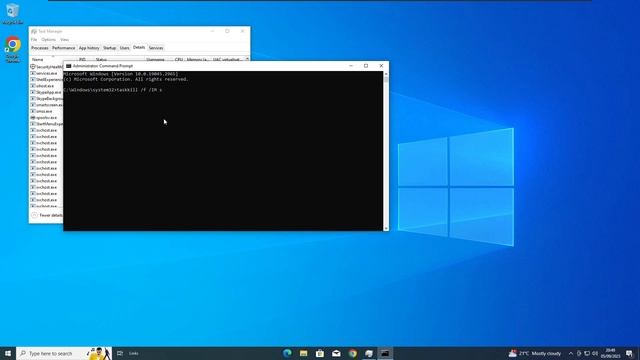Select the sihost.exe process row
The width and height of the screenshot is (640, 360).
(47, 86)
